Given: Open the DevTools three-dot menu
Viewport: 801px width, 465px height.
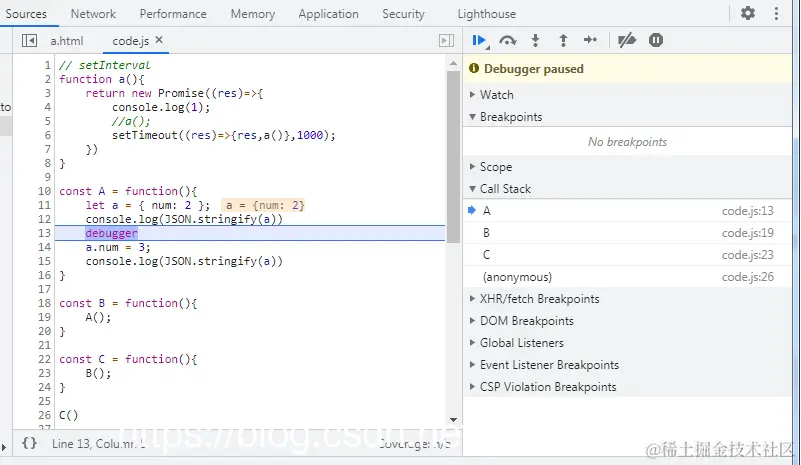Looking at the screenshot, I should pyautogui.click(x=776, y=13).
